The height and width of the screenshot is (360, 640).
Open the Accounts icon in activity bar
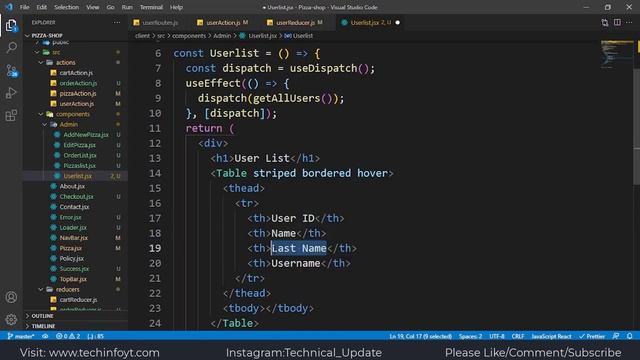[x=11, y=297]
